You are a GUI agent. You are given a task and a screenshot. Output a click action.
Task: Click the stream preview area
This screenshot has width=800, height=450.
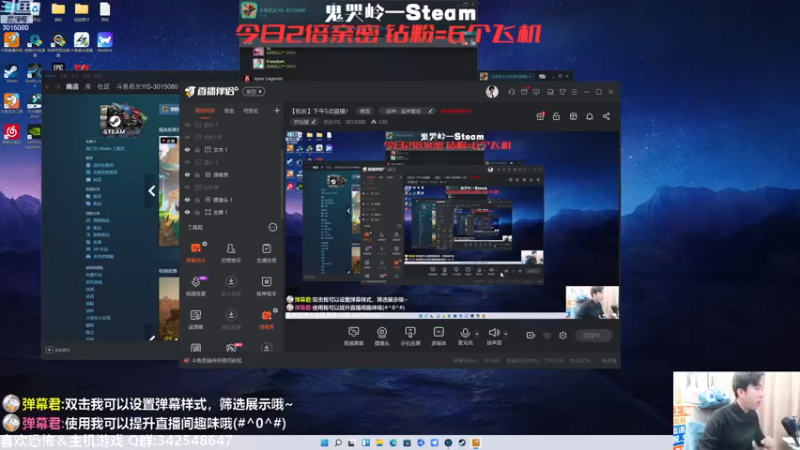click(x=452, y=225)
